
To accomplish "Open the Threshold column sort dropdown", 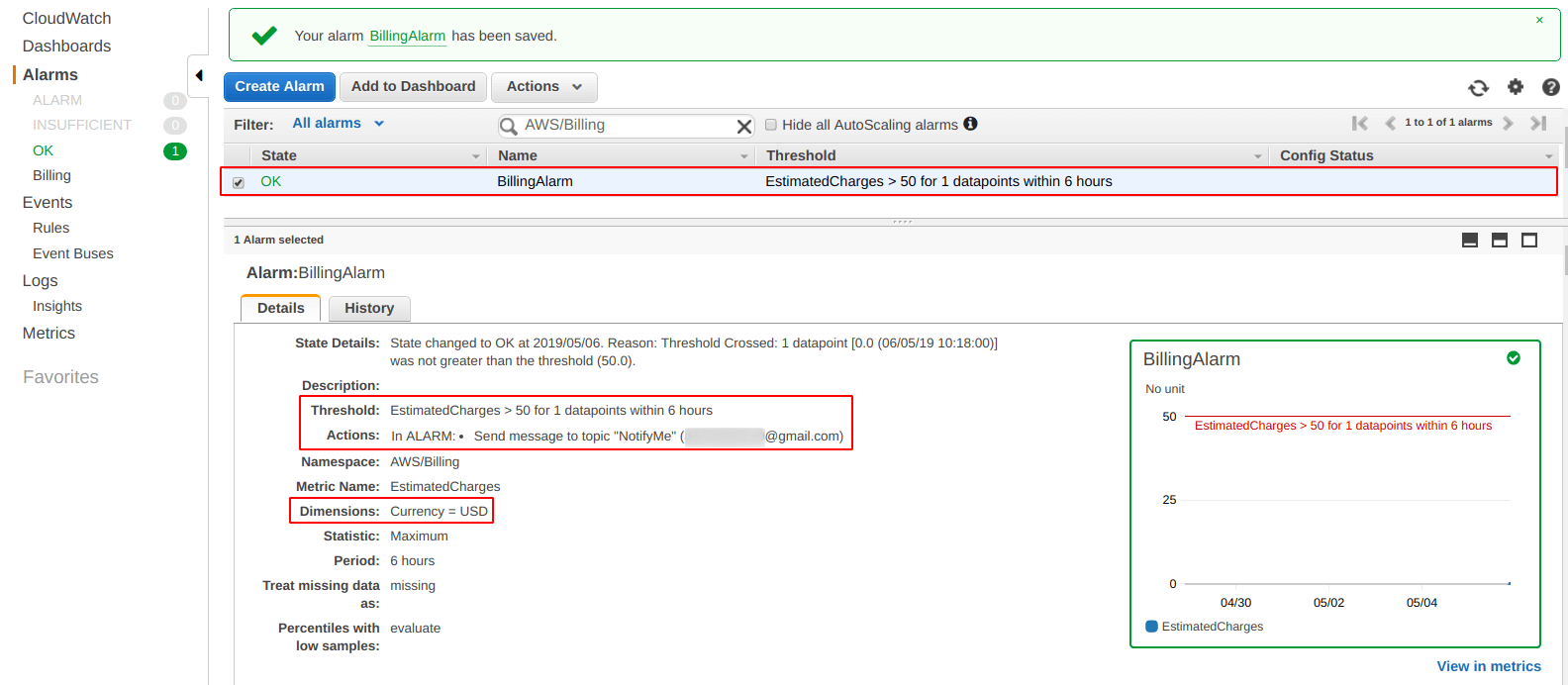I will coord(1258,156).
